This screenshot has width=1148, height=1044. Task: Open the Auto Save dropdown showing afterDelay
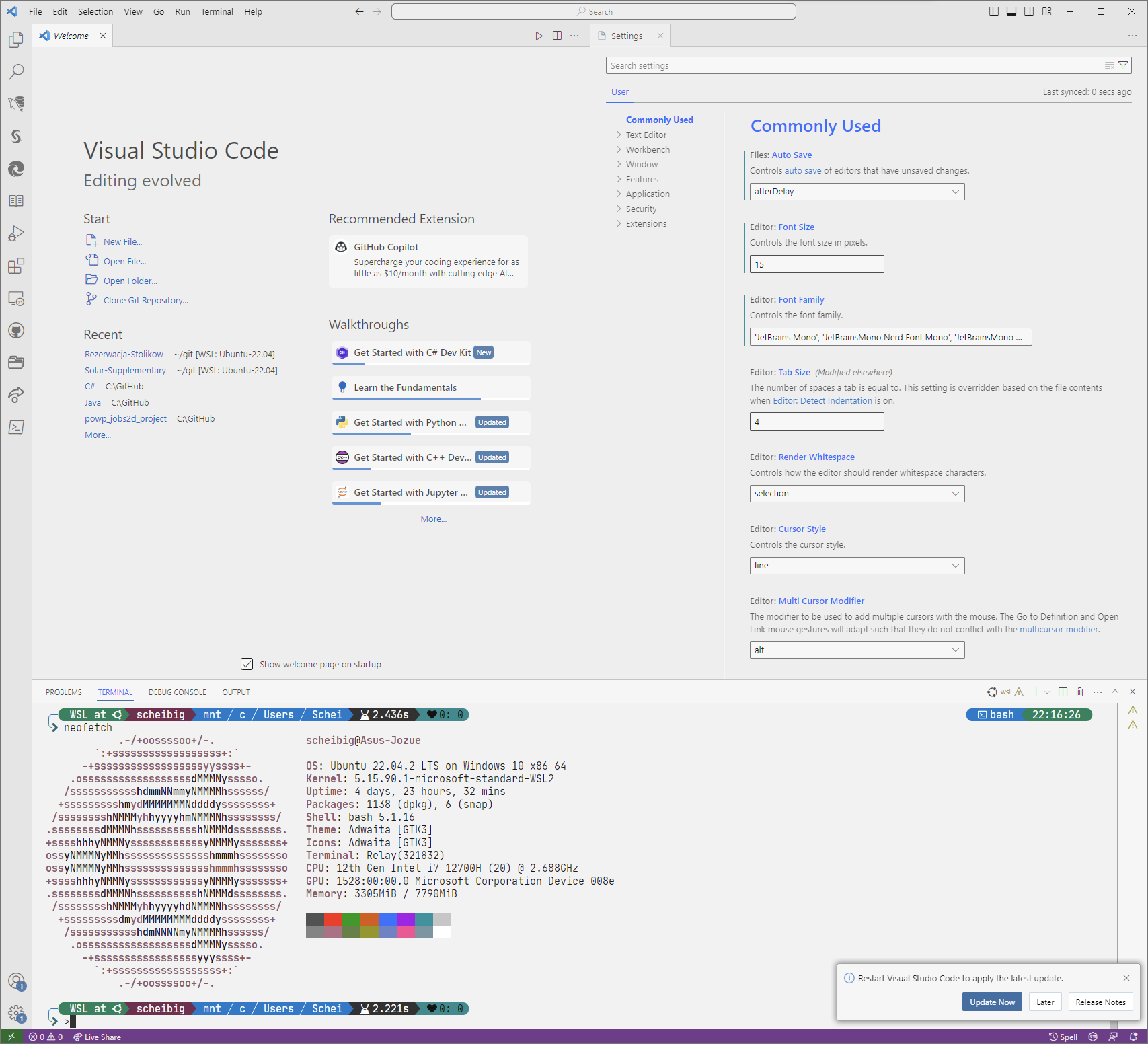857,192
